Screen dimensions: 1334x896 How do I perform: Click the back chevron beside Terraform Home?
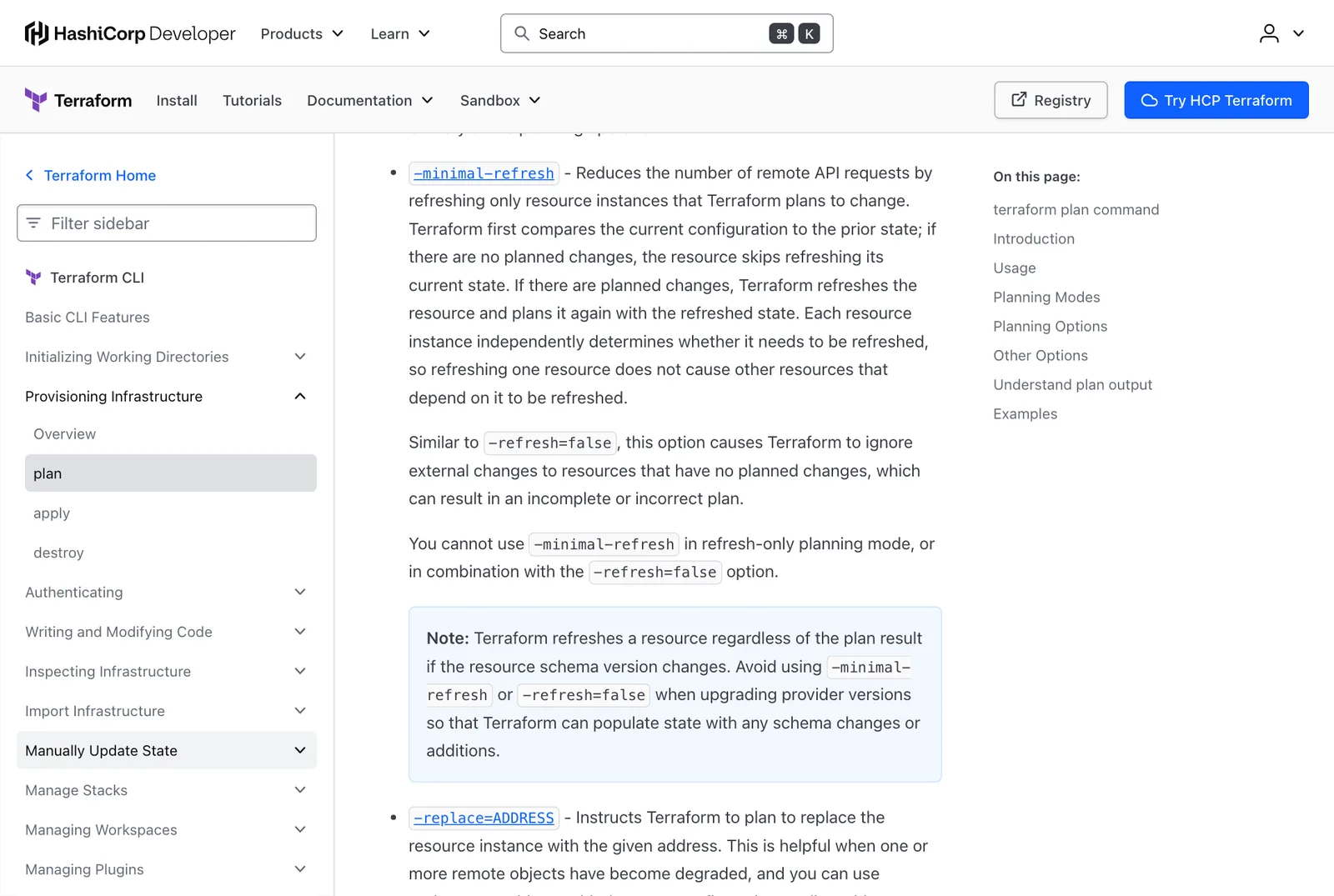point(30,175)
